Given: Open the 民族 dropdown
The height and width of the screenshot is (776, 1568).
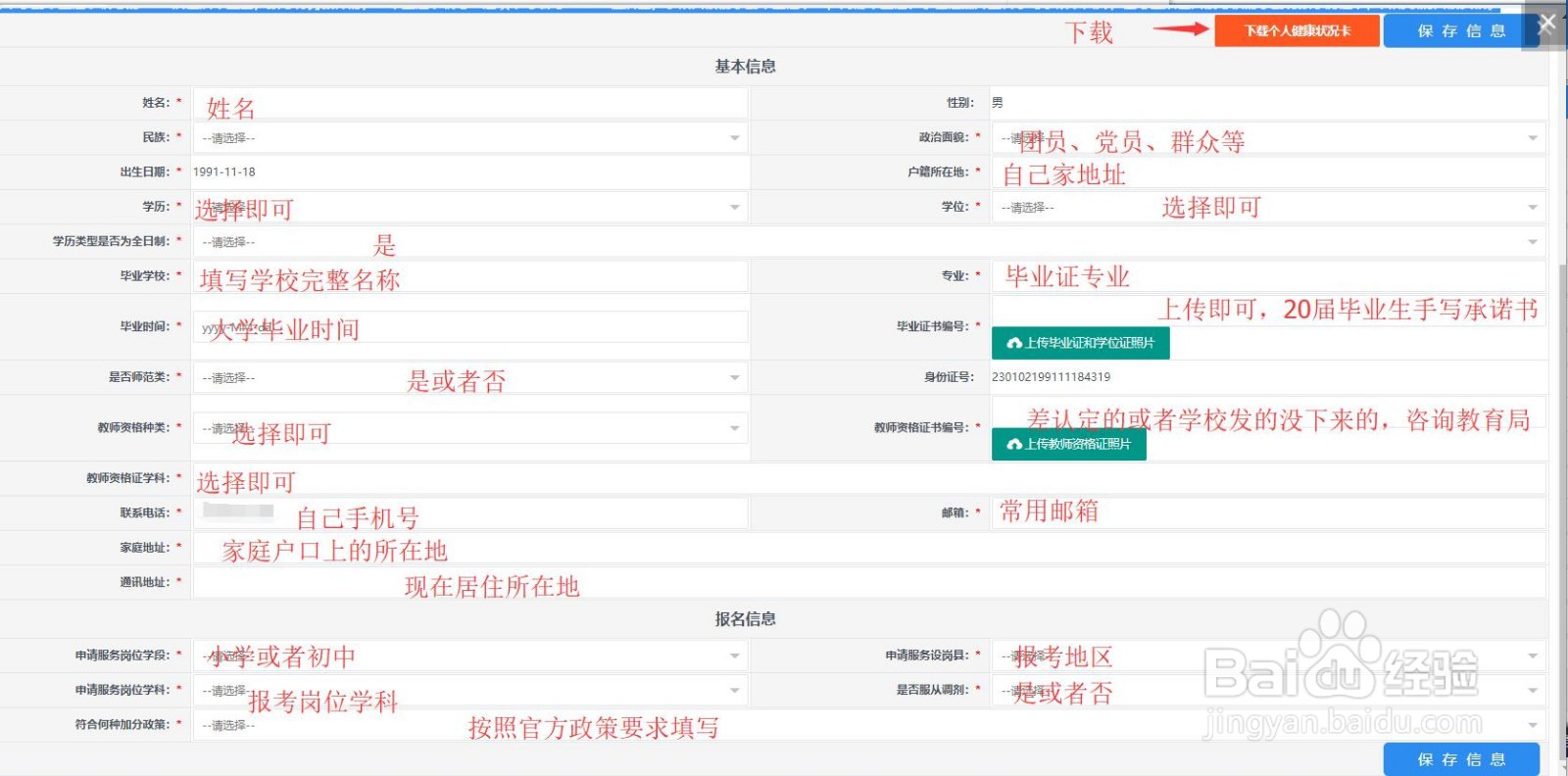Looking at the screenshot, I should (470, 138).
